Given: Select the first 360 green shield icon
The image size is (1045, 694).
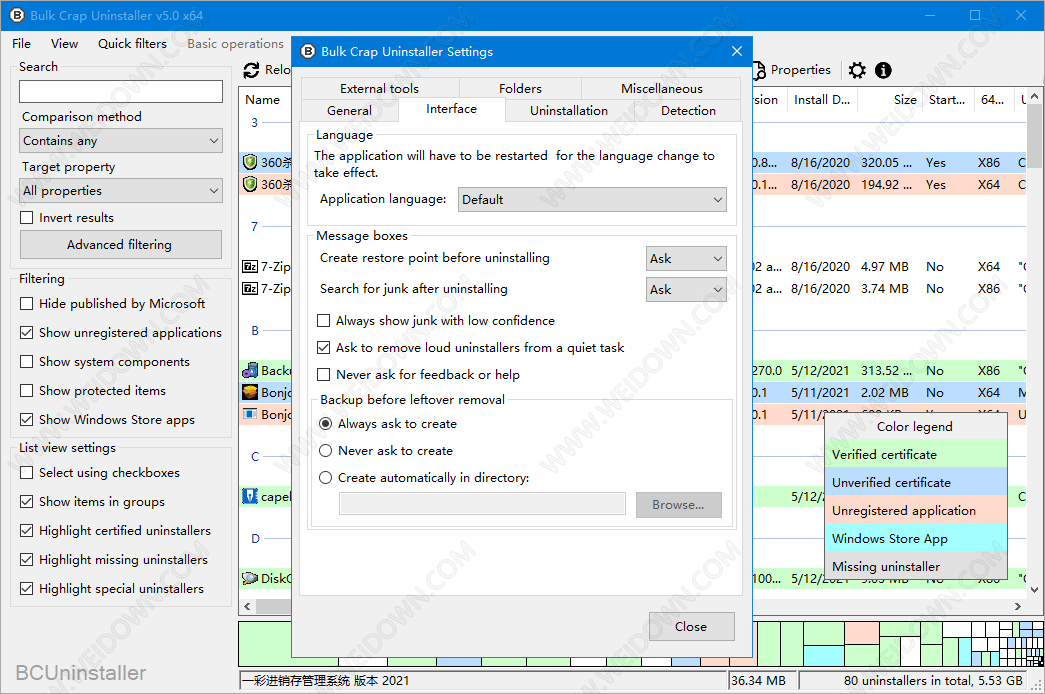Looking at the screenshot, I should coord(250,162).
